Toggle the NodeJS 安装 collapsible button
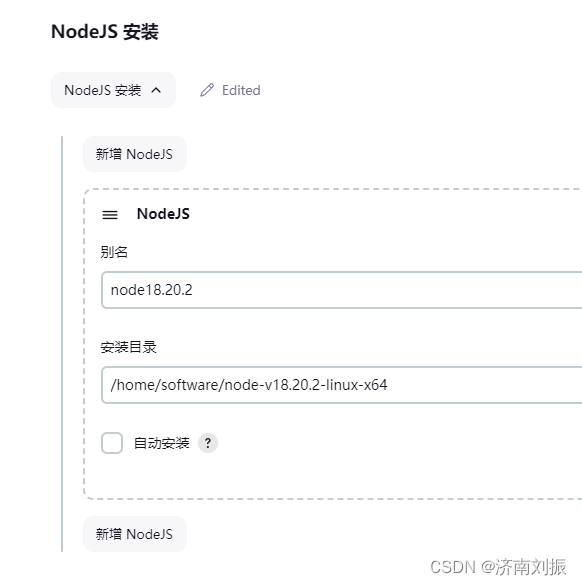Viewport: 582px width, 585px height. (x=113, y=90)
